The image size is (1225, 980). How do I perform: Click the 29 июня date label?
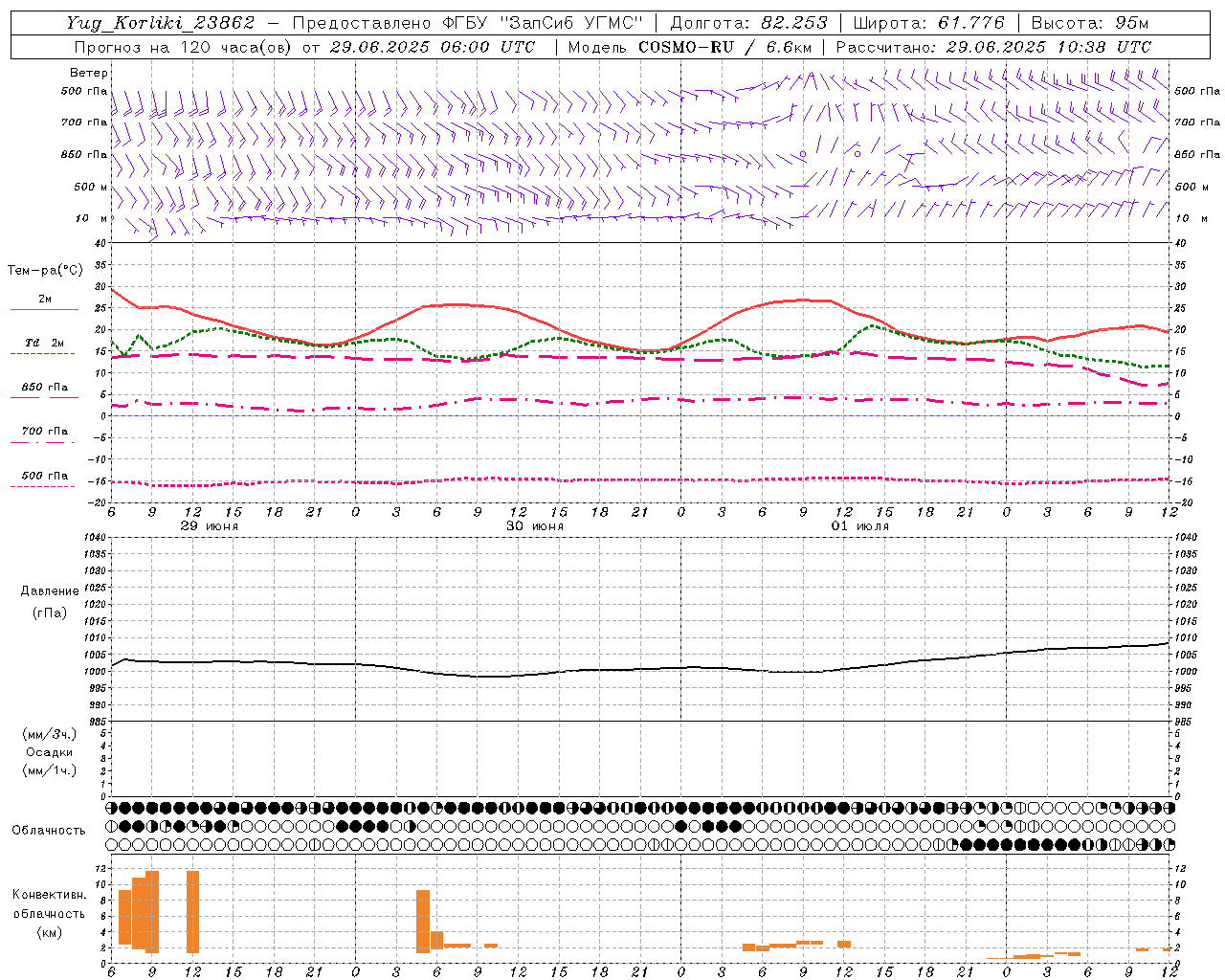click(x=210, y=526)
